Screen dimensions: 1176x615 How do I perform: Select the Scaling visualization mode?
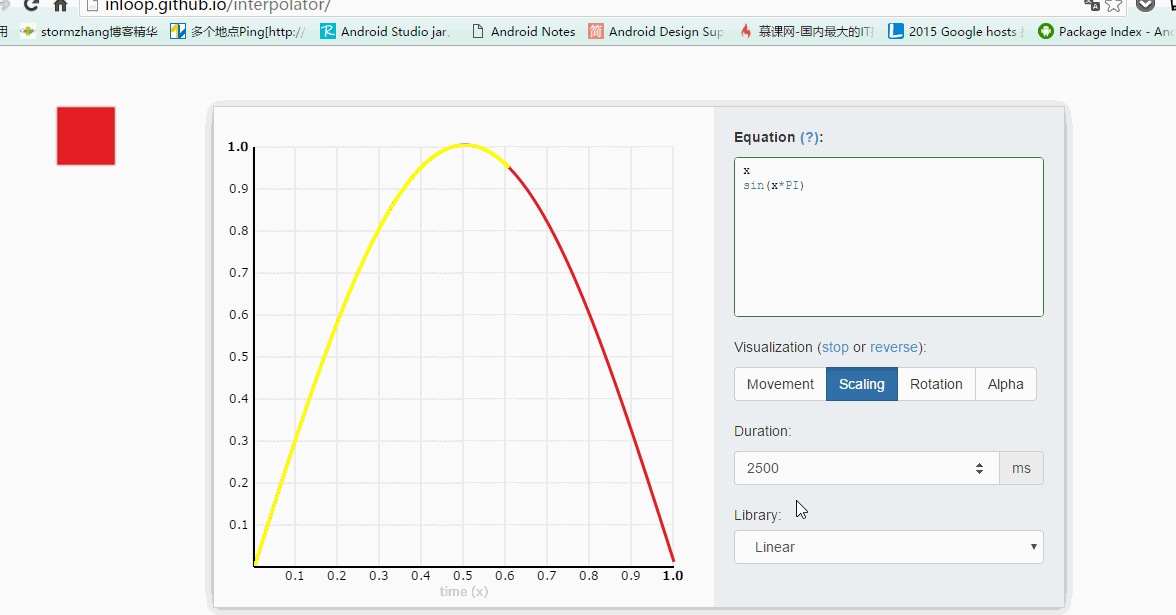[862, 384]
